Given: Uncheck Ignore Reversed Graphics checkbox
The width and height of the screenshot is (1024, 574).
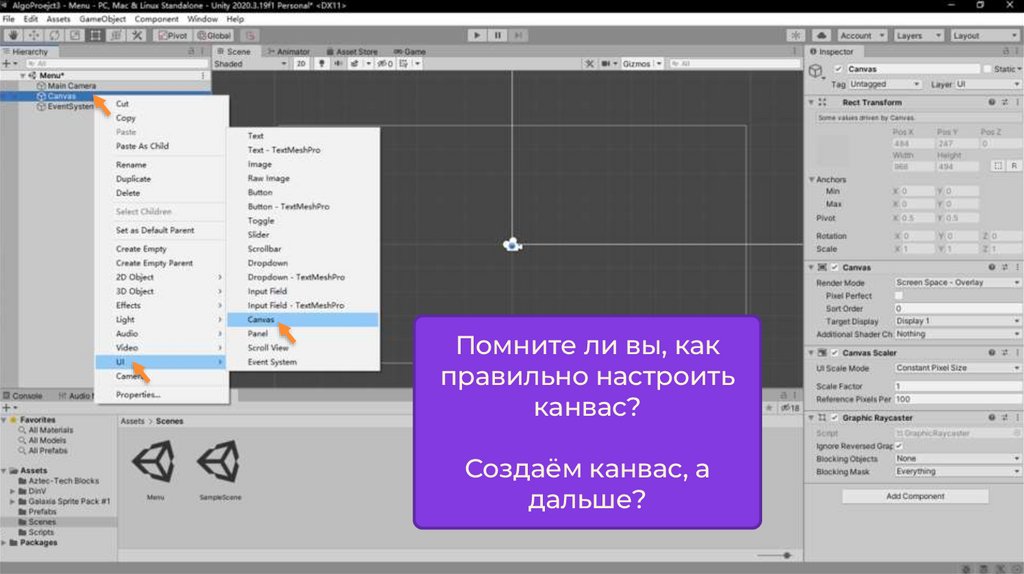Looking at the screenshot, I should coord(898,446).
